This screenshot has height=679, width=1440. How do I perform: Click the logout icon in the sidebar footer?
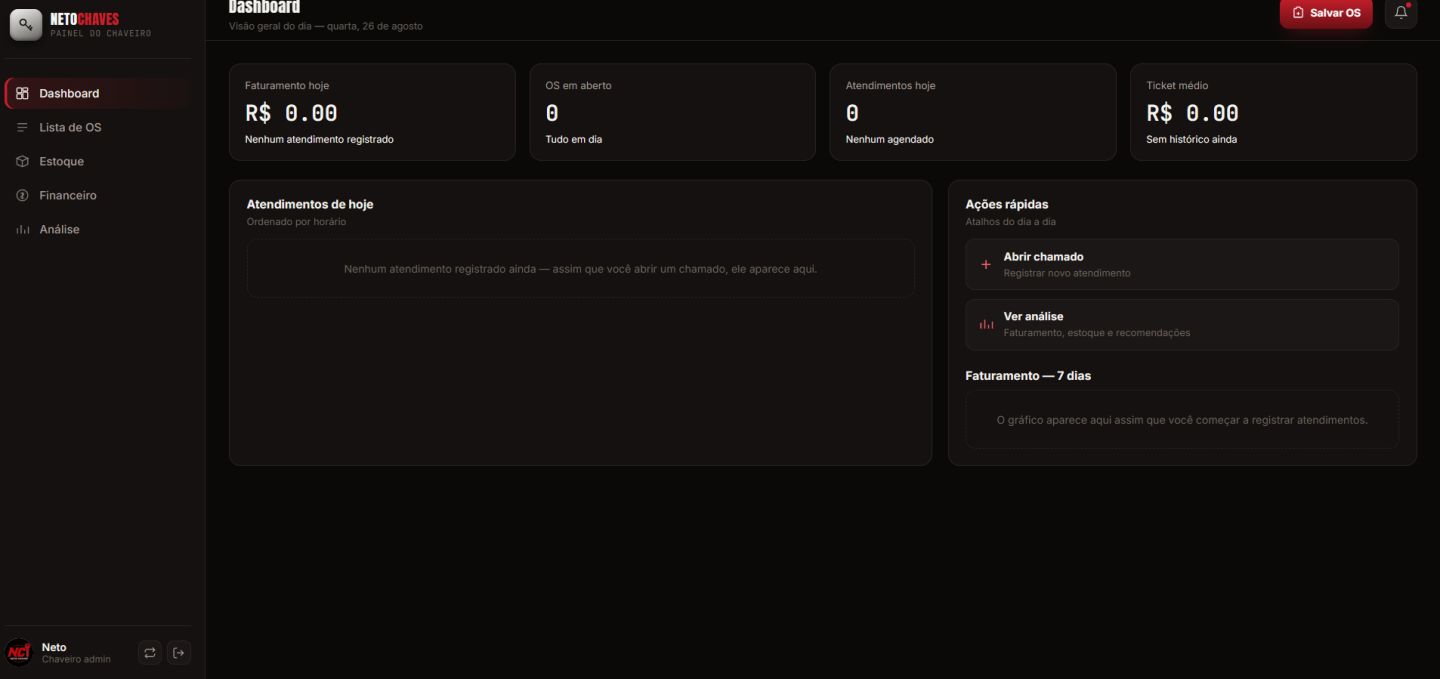[179, 653]
